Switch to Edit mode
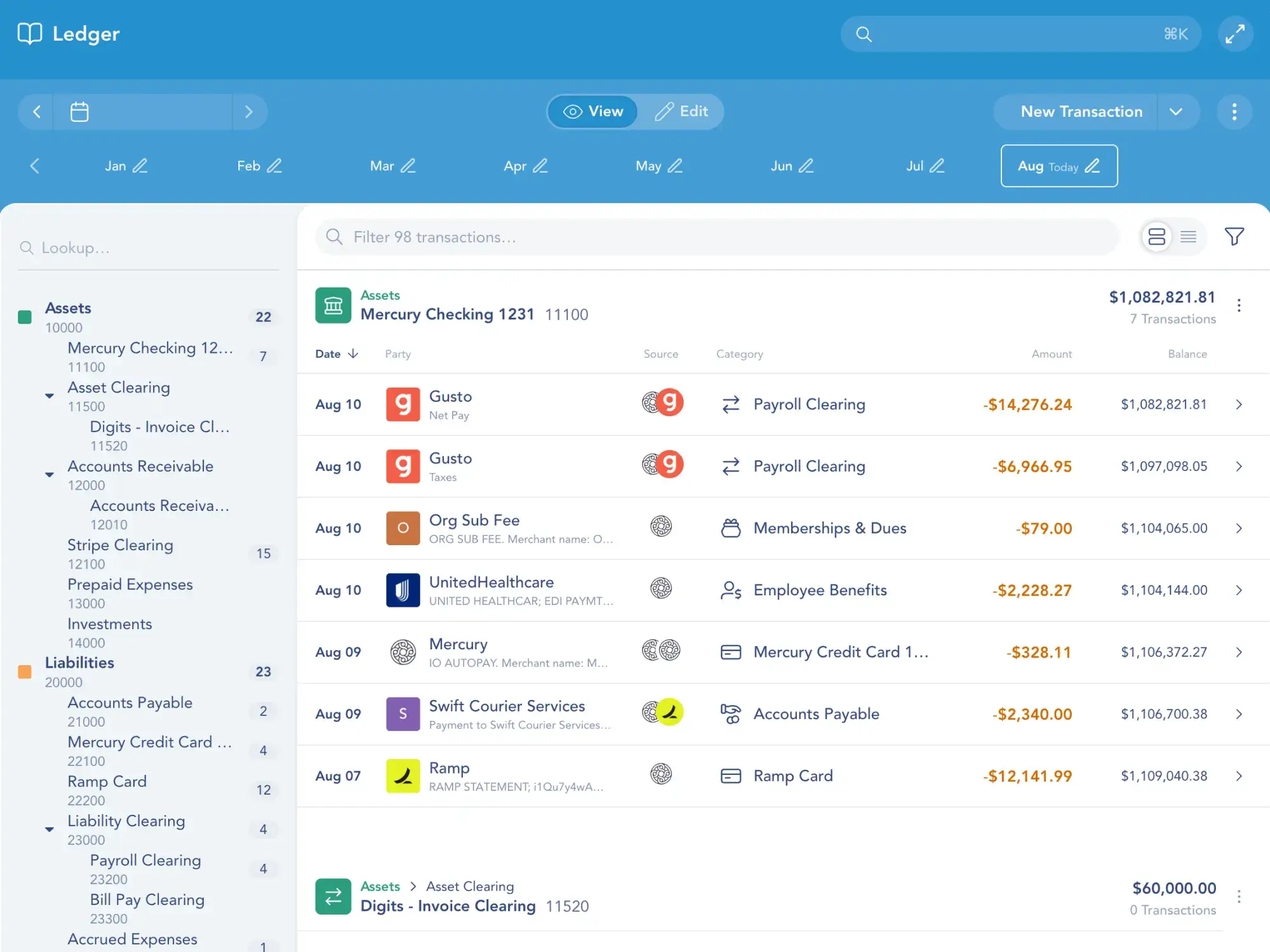 (x=681, y=112)
